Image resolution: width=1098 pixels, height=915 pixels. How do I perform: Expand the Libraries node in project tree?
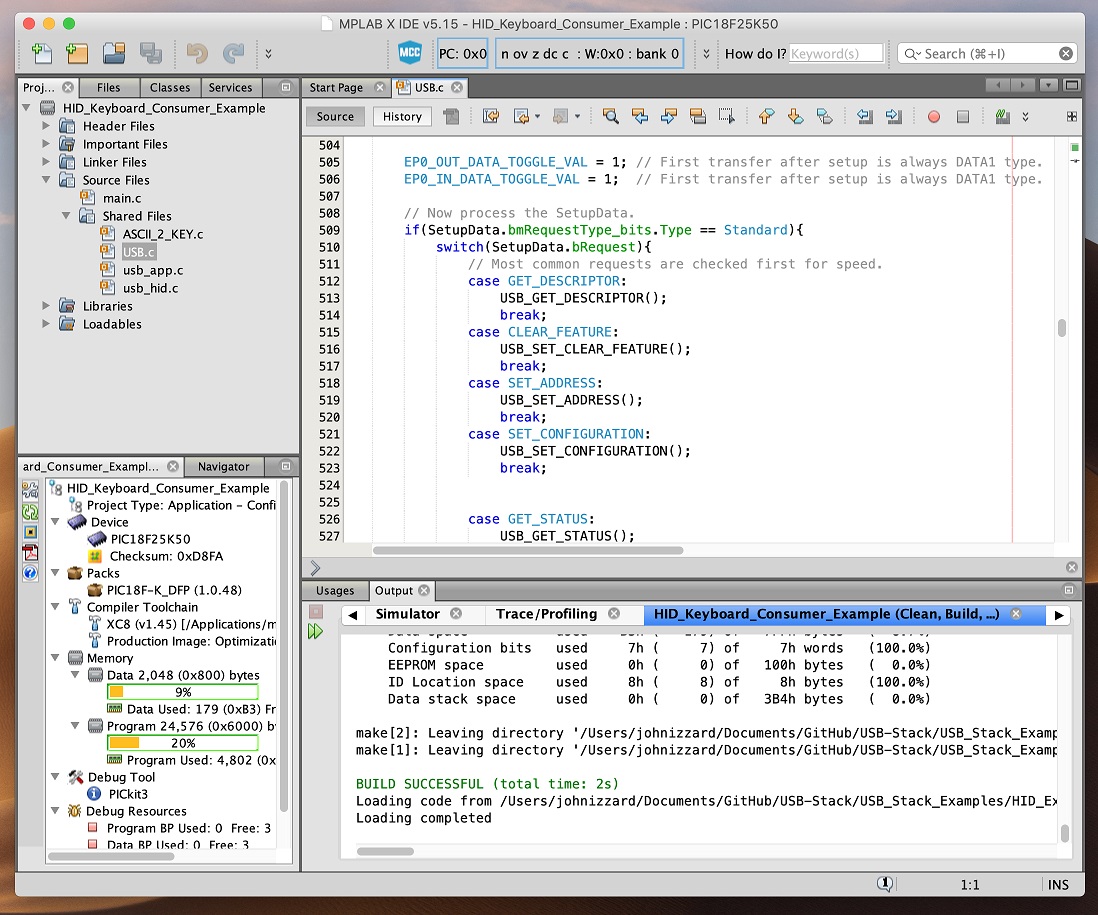[x=46, y=306]
